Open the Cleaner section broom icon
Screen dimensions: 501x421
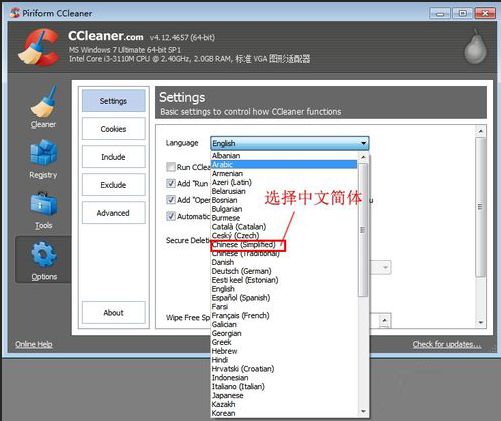click(44, 102)
